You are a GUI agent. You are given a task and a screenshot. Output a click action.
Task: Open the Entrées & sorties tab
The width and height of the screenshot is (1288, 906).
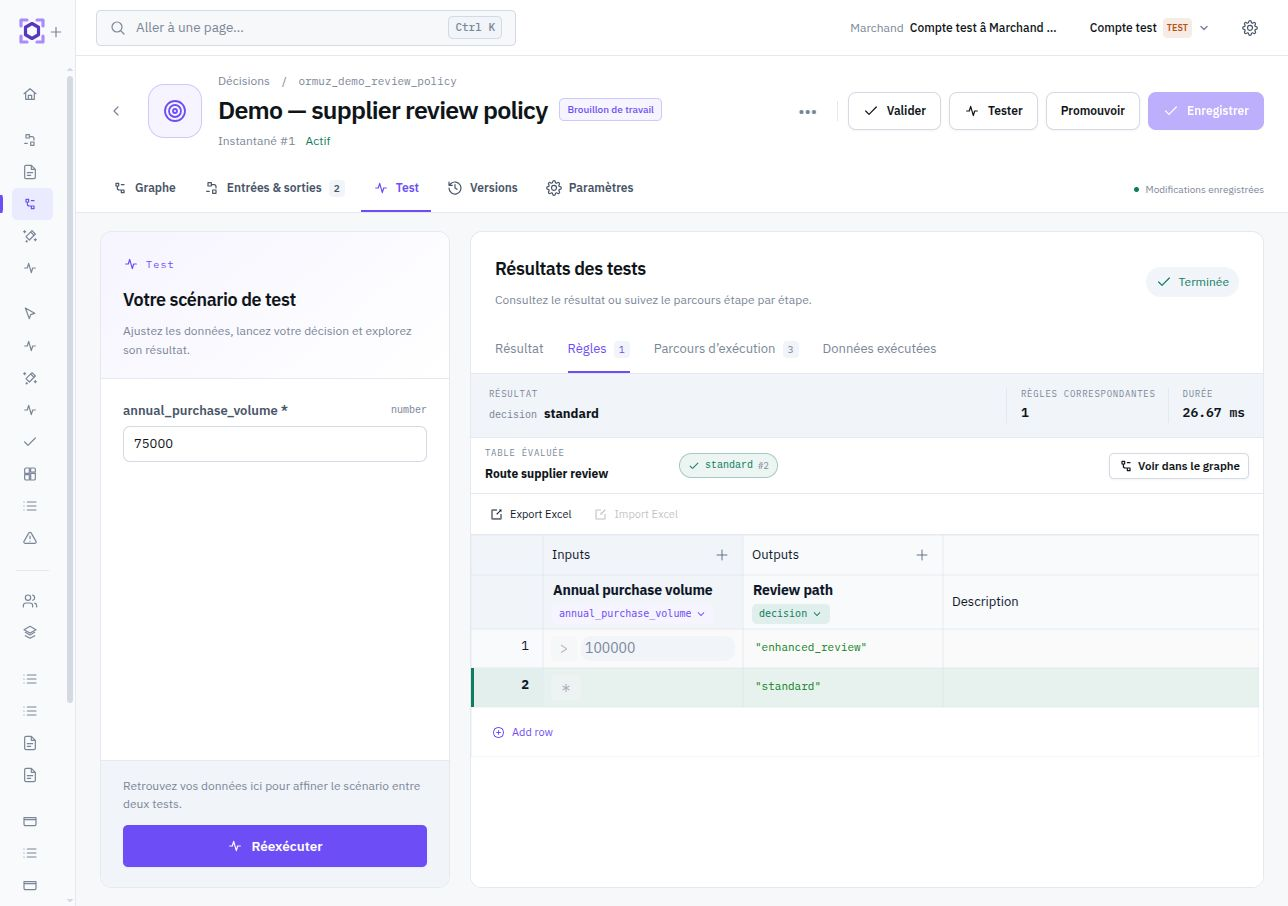click(274, 188)
